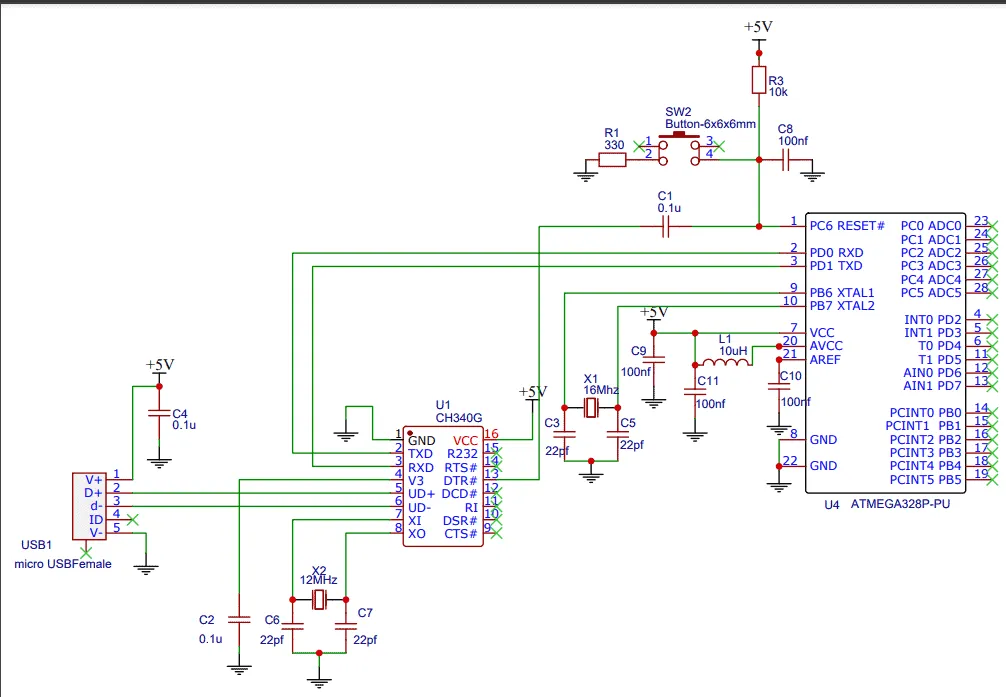Click the PCINT5 PB5 pin label
The width and height of the screenshot is (1006, 697).
pos(925,479)
